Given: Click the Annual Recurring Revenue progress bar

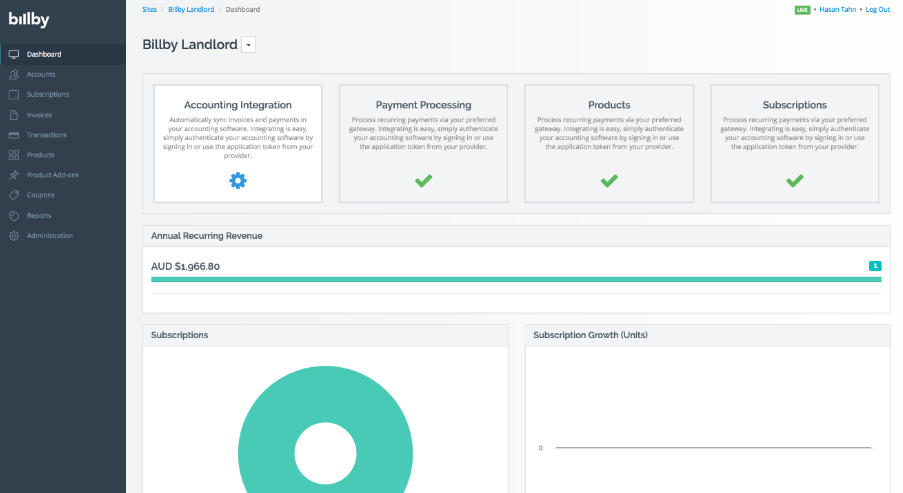Looking at the screenshot, I should coord(516,280).
